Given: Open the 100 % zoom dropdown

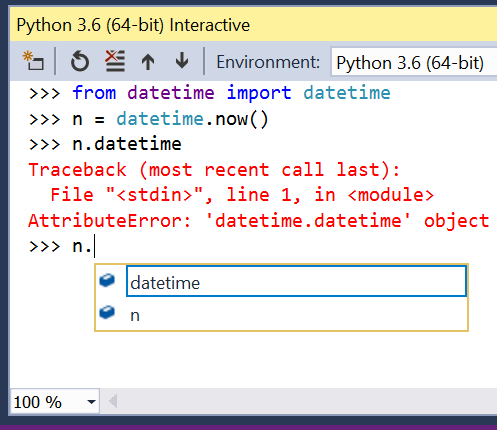Looking at the screenshot, I should [91, 402].
